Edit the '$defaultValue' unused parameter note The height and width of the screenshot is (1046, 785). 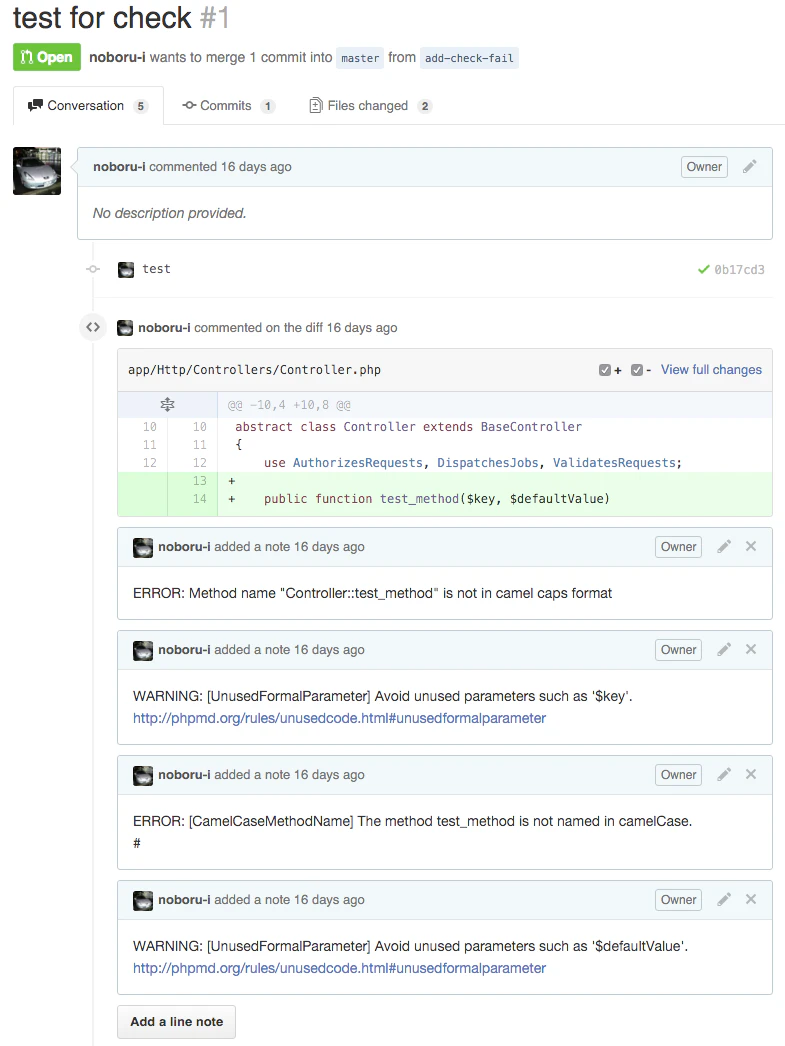pyautogui.click(x=724, y=899)
